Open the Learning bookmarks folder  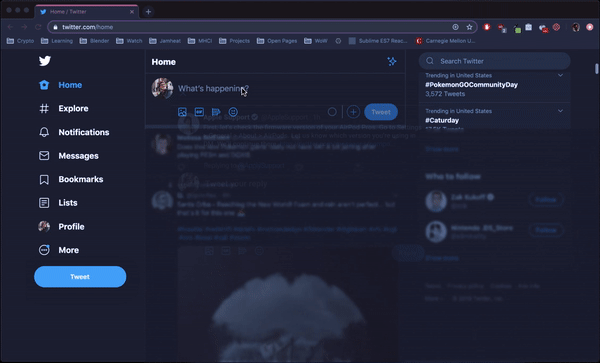pos(57,41)
